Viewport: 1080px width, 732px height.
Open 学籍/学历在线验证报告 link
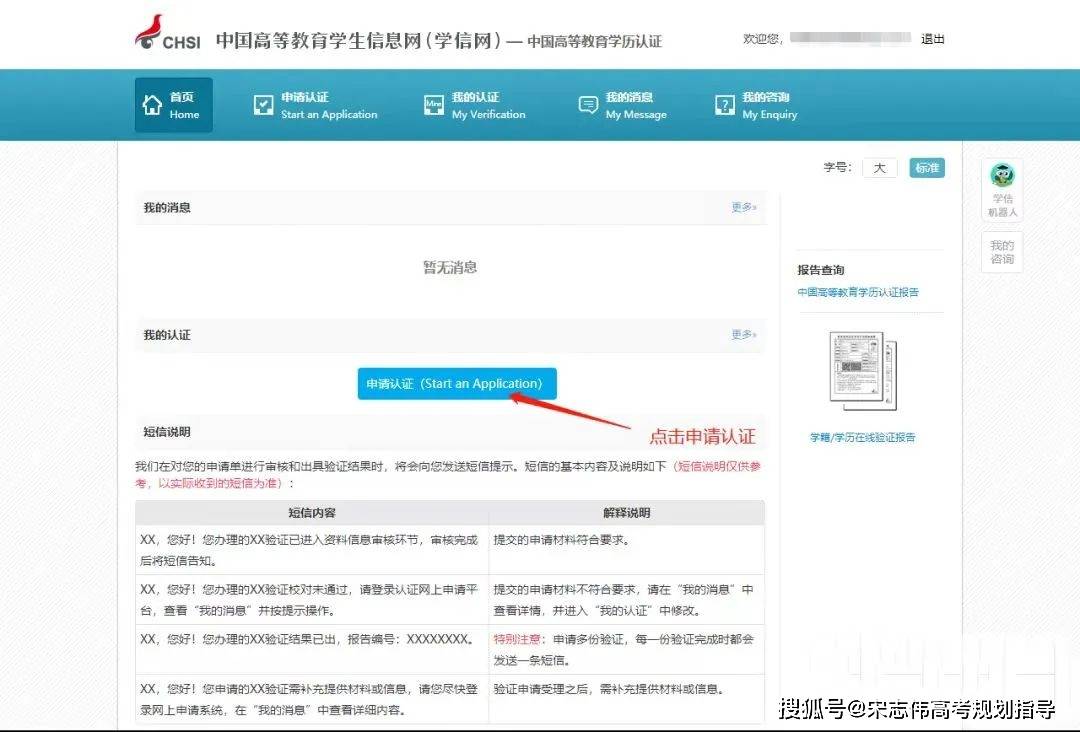pyautogui.click(x=862, y=437)
